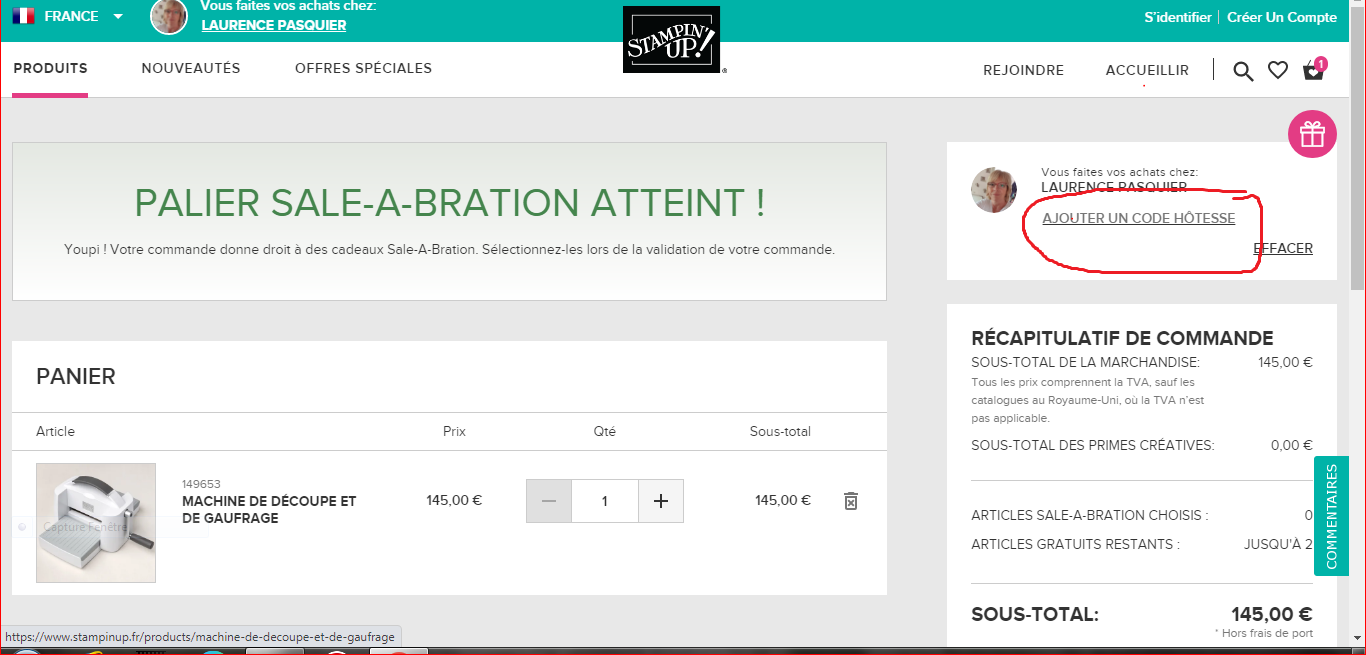This screenshot has height=655, width=1366.
Task: Click the Qté column header
Action: 604,431
